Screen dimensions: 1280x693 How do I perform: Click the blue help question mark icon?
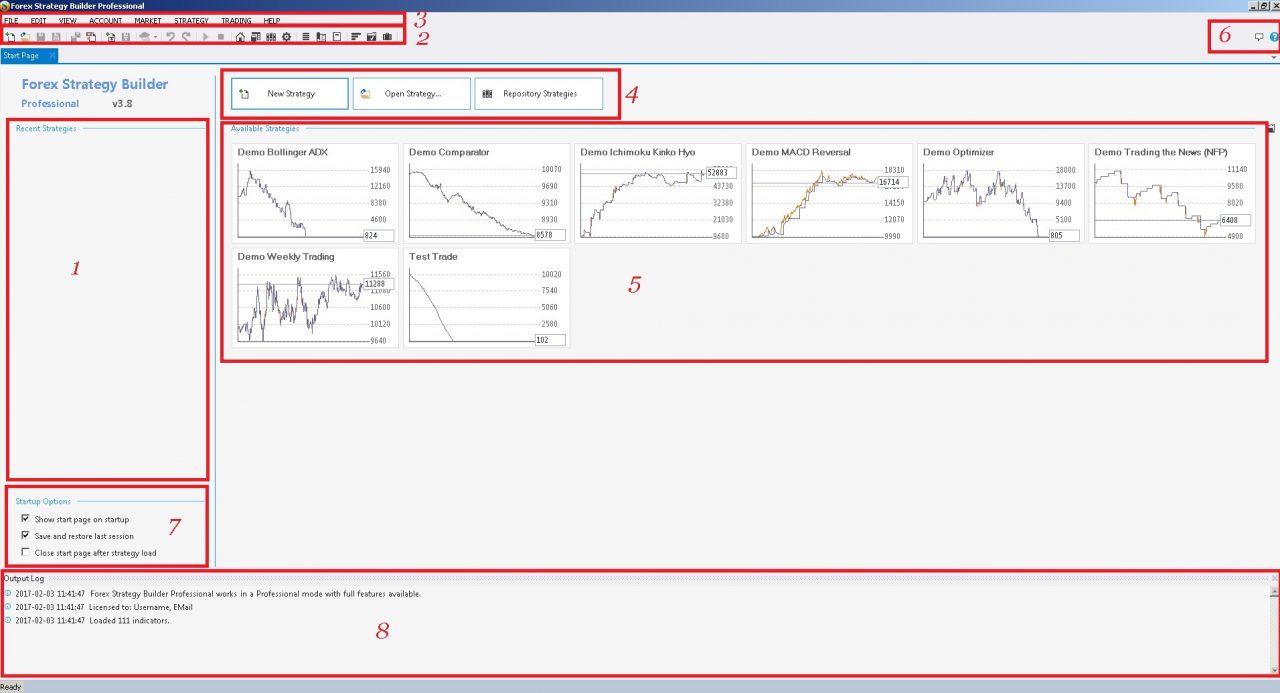click(x=1274, y=37)
